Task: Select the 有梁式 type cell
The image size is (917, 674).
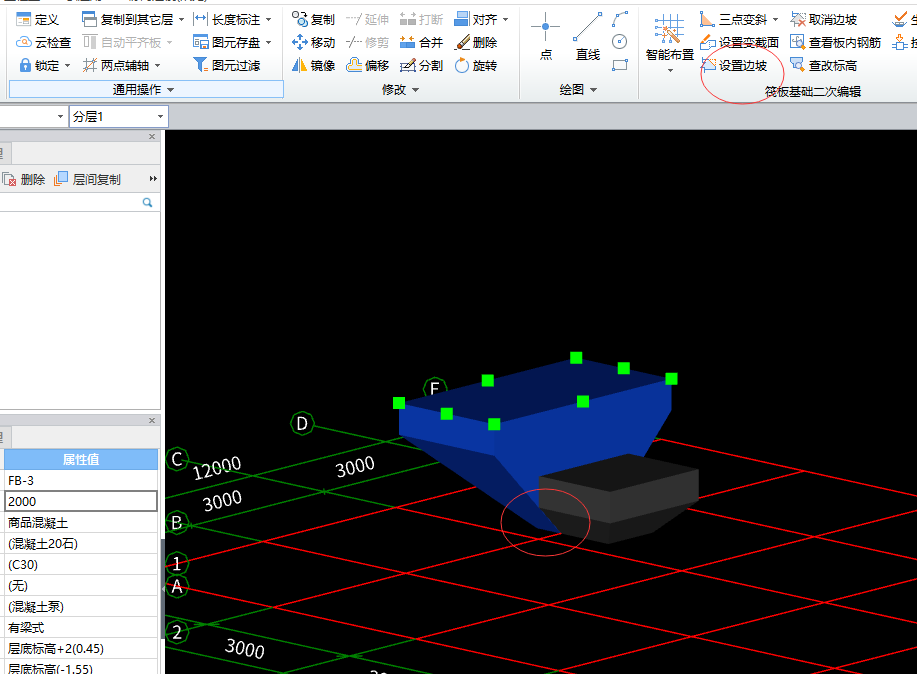Action: pos(81,628)
